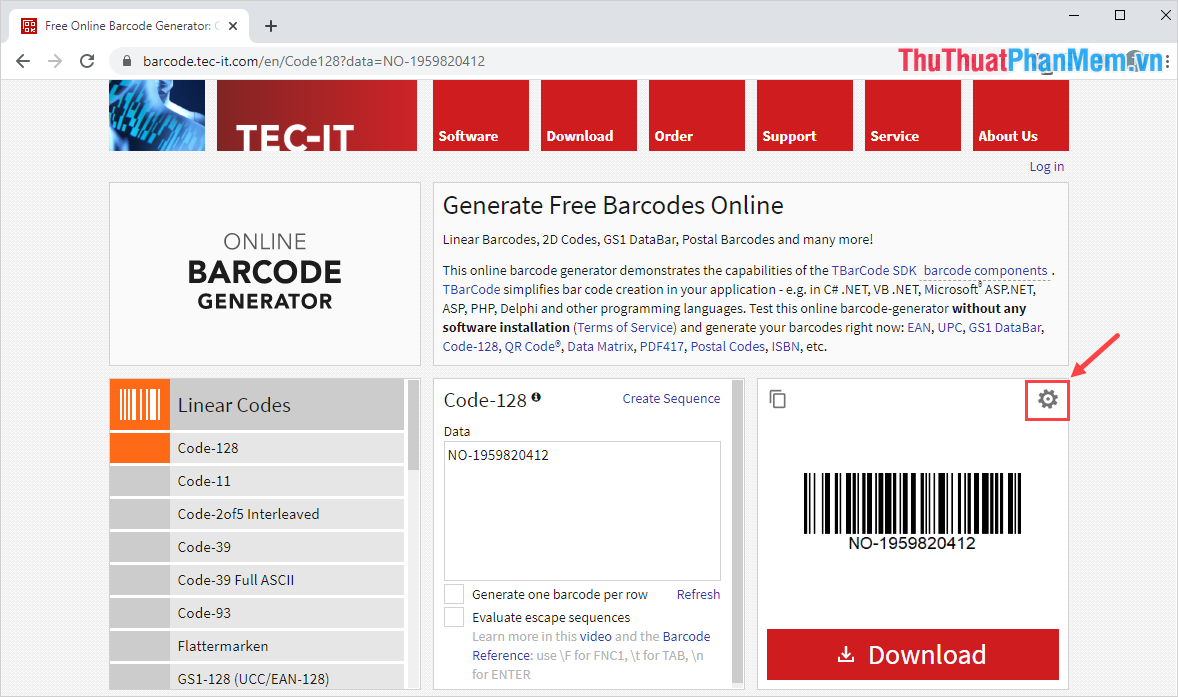Open a new browser tab
The image size is (1178, 697).
pos(270,26)
